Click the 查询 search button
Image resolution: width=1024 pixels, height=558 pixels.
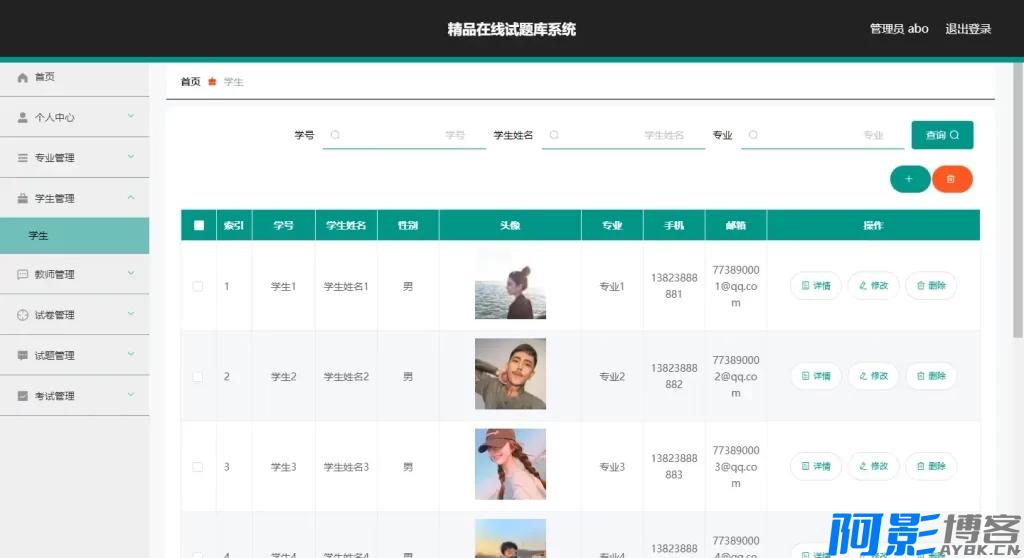(942, 135)
